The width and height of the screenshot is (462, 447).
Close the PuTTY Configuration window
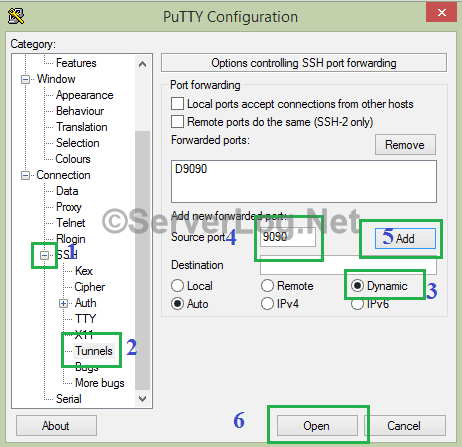point(441,13)
